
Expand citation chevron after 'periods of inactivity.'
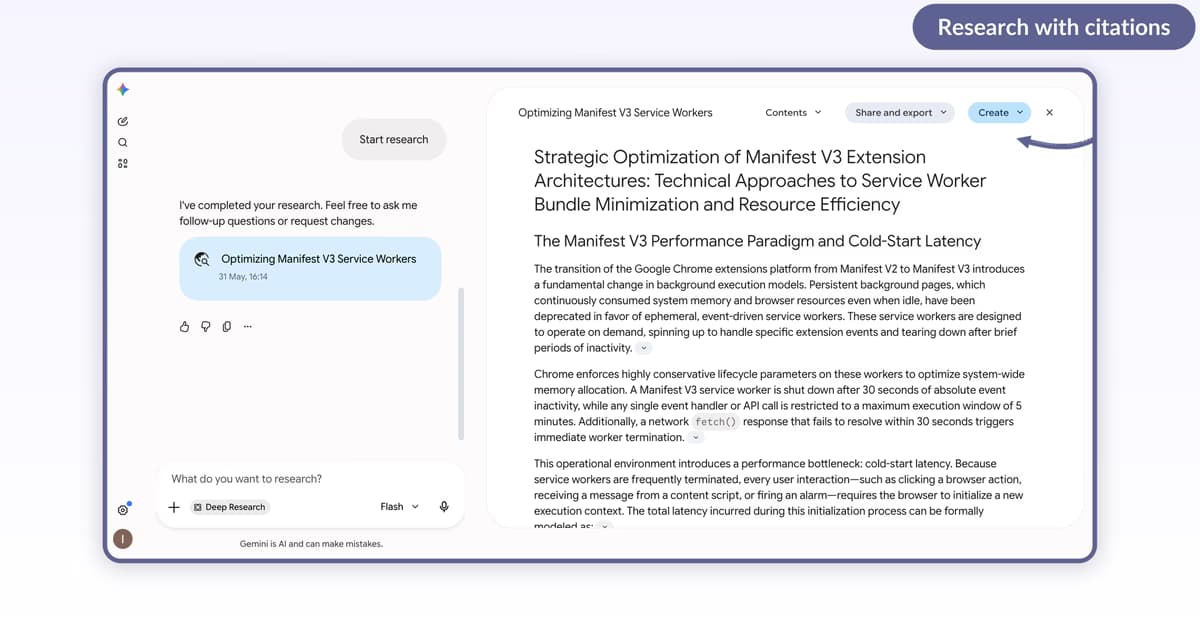tap(644, 348)
